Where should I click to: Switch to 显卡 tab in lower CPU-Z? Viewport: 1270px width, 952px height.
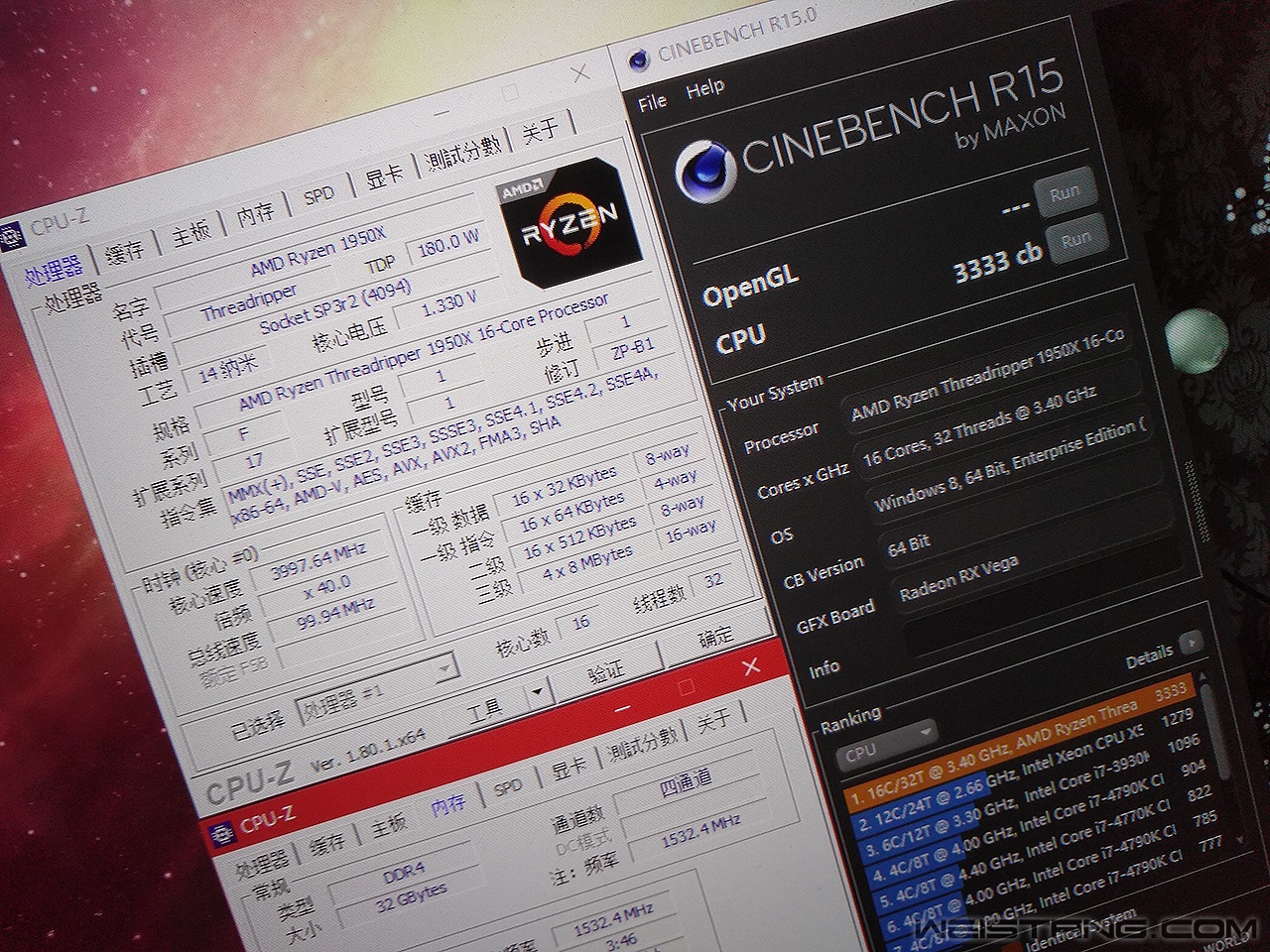(x=568, y=767)
